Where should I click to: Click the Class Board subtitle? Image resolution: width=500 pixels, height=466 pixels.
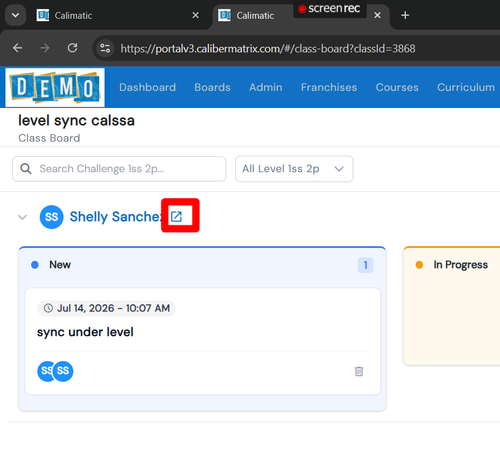point(49,138)
